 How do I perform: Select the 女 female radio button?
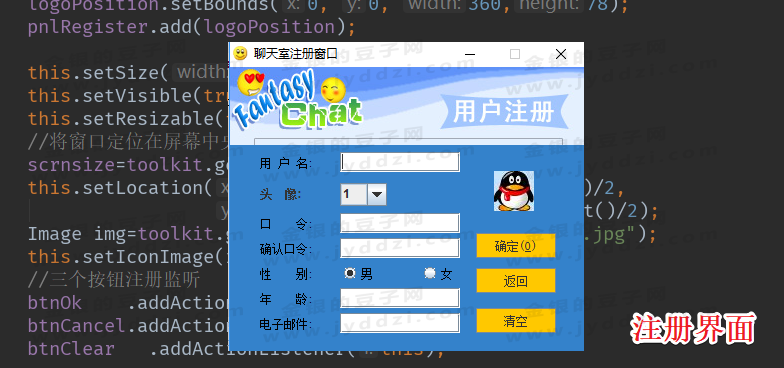click(430, 273)
